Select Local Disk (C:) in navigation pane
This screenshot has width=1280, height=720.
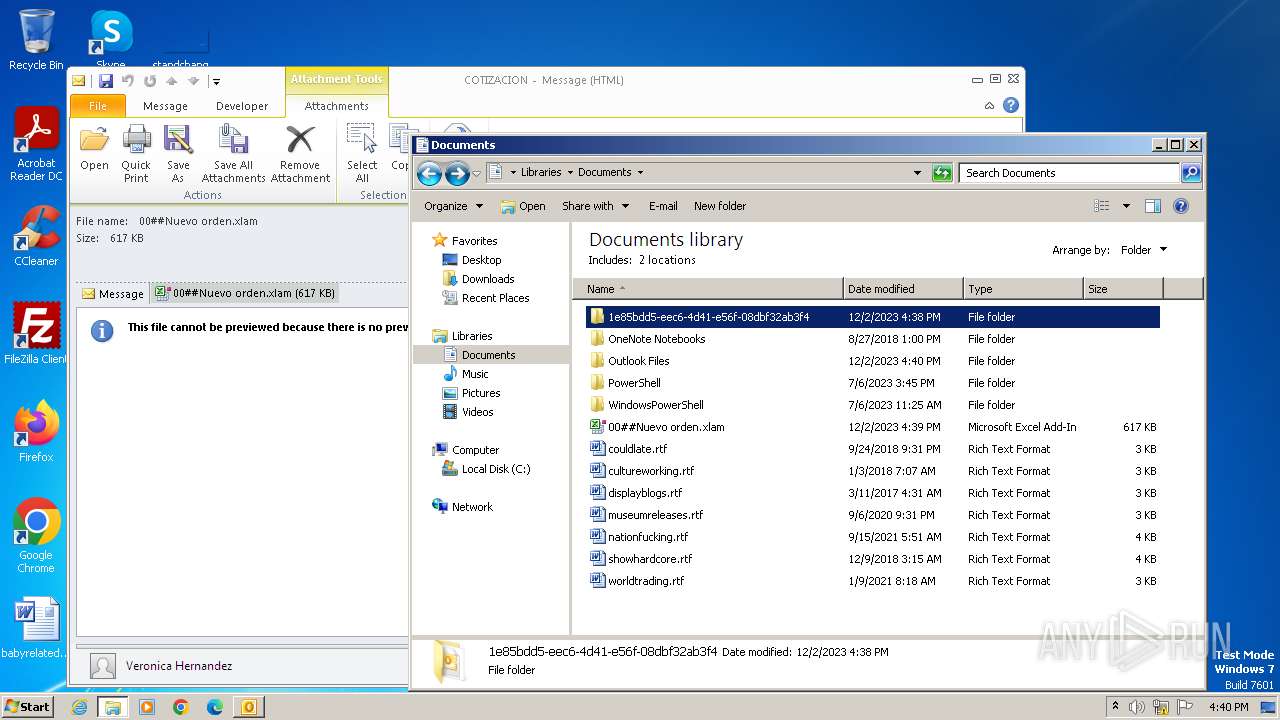[x=496, y=469]
